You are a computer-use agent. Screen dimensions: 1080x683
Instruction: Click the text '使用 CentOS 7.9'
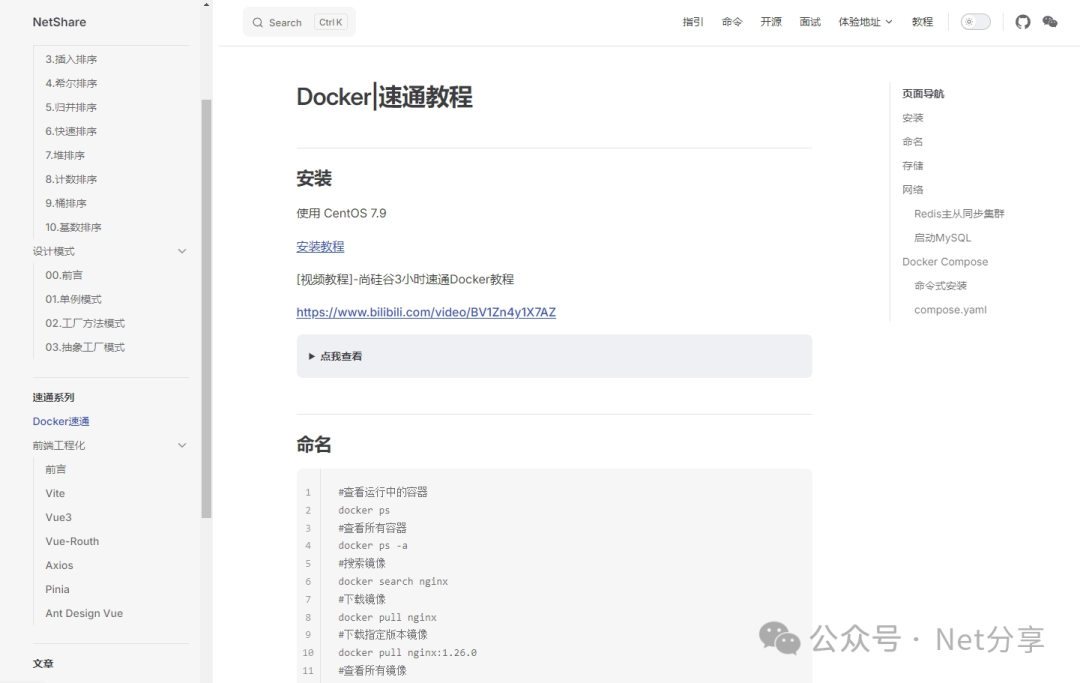(341, 213)
